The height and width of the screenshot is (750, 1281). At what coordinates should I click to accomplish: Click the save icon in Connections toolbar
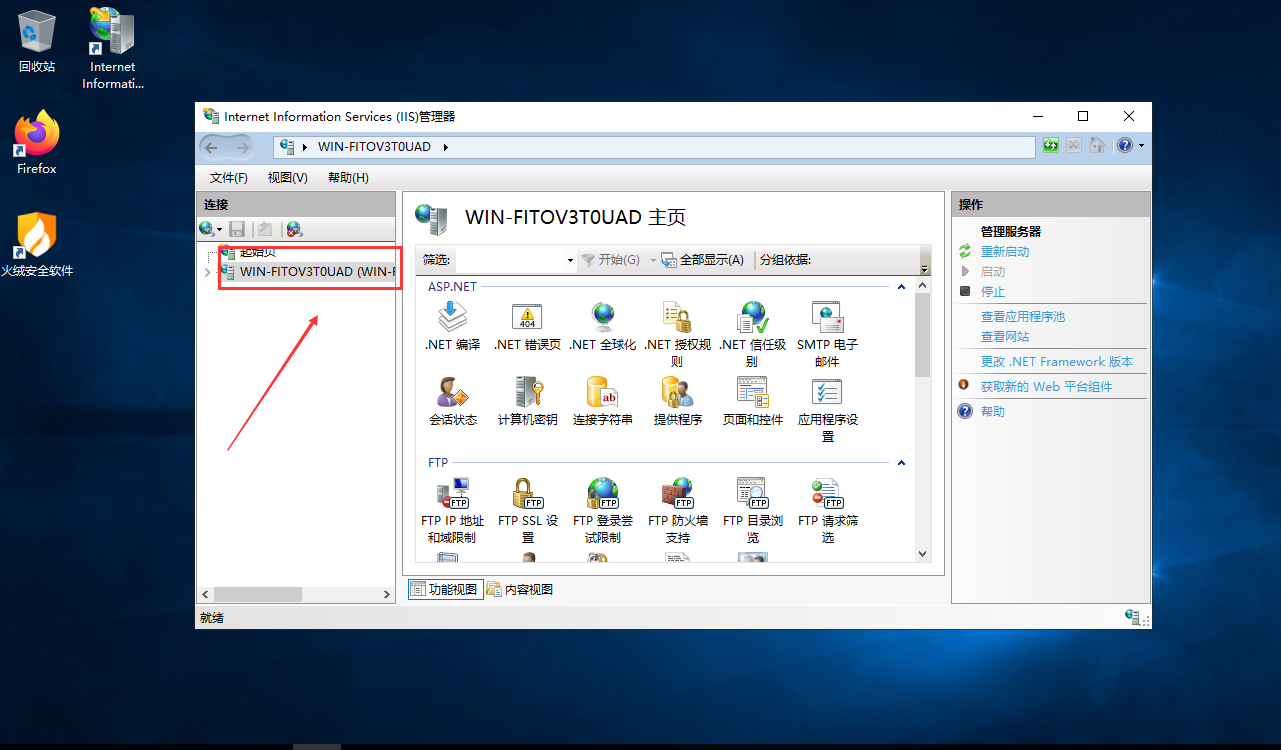[237, 229]
